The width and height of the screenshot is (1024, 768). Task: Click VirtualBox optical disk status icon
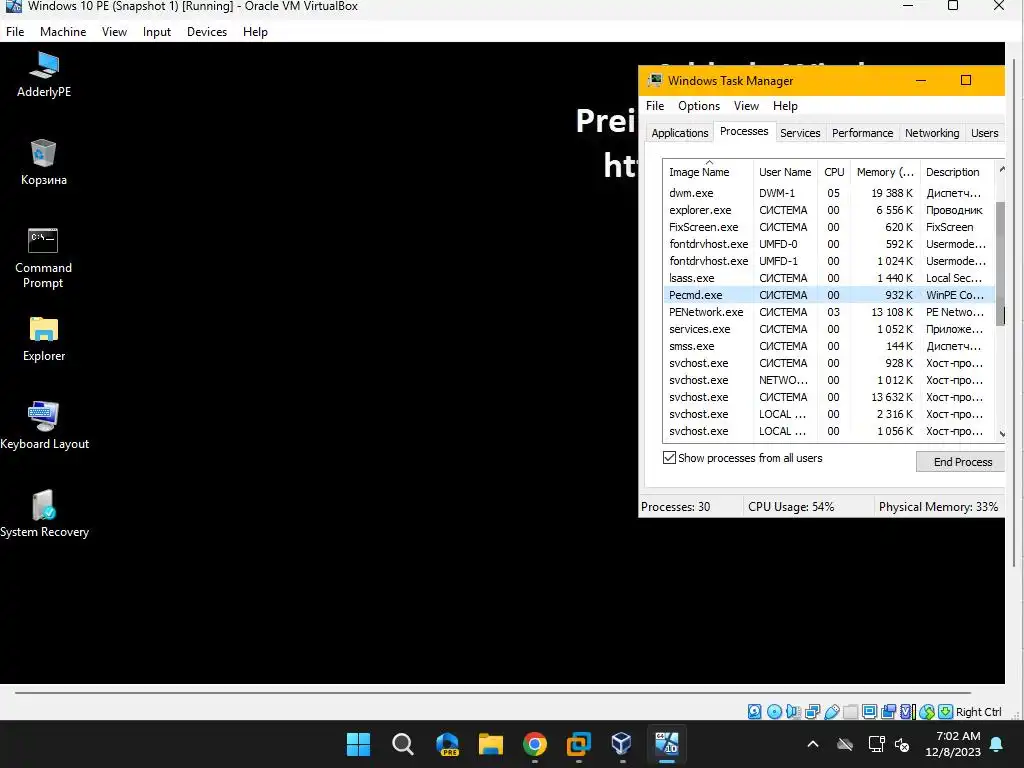click(774, 712)
